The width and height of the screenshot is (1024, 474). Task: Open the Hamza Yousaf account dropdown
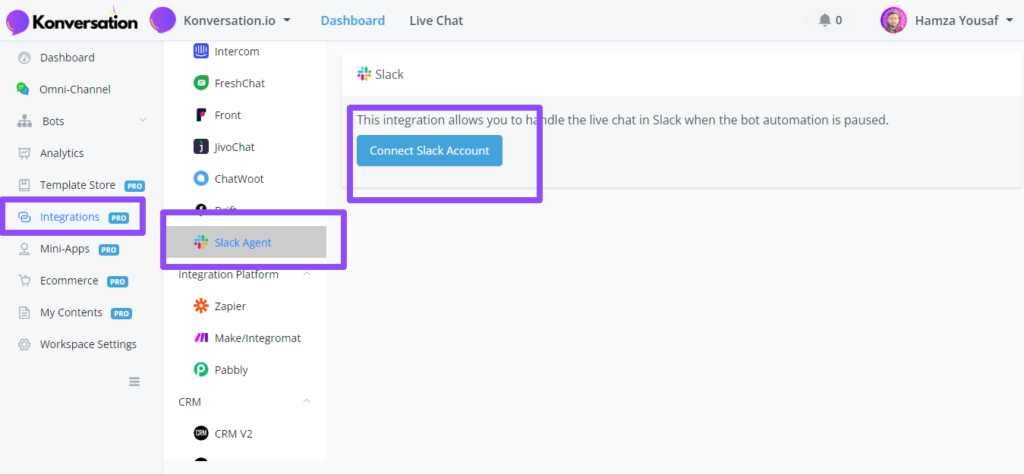pyautogui.click(x=963, y=20)
